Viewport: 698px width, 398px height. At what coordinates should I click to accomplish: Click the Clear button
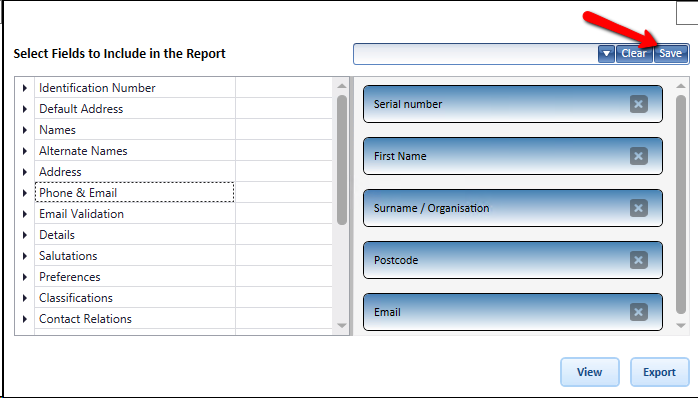(x=634, y=54)
